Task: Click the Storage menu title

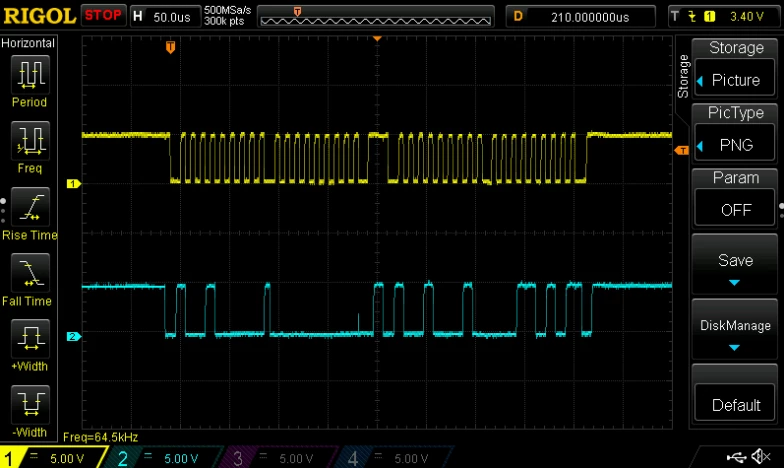Action: click(736, 48)
